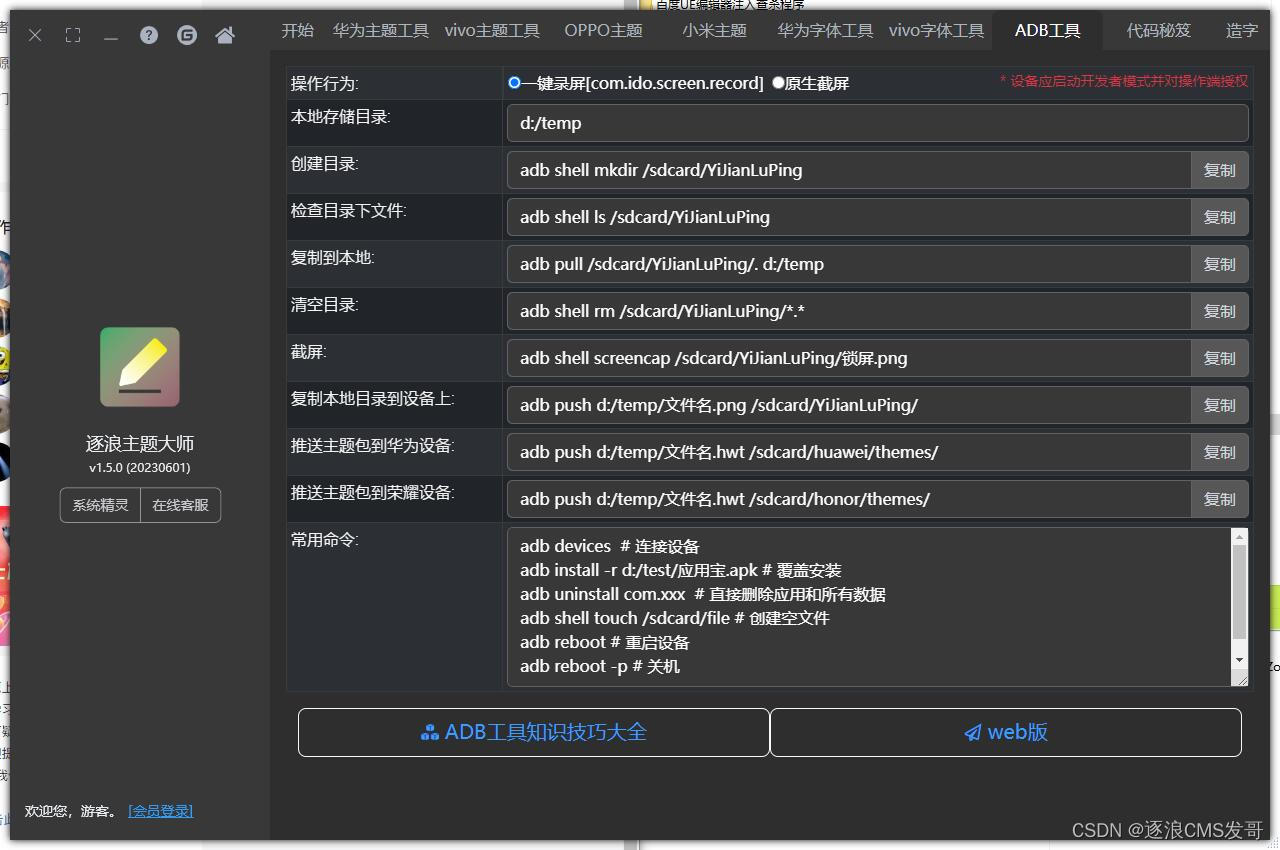Click the 本地存储目录 input field
Viewport: 1280px width, 850px height.
878,123
